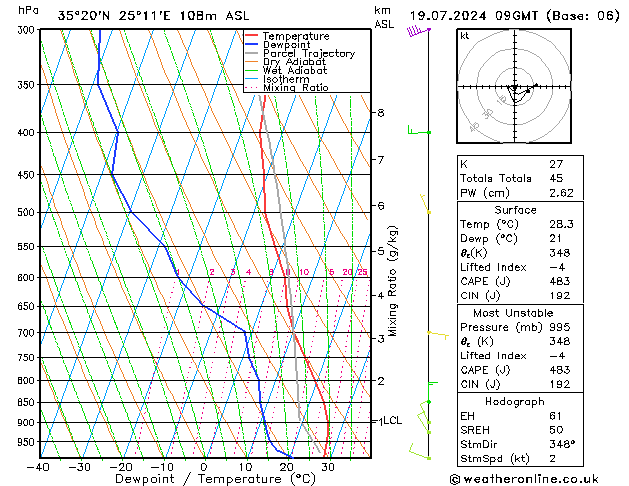Click the purple wind barb at 300 hPa
This screenshot has height=486, width=629.
pyautogui.click(x=418, y=31)
